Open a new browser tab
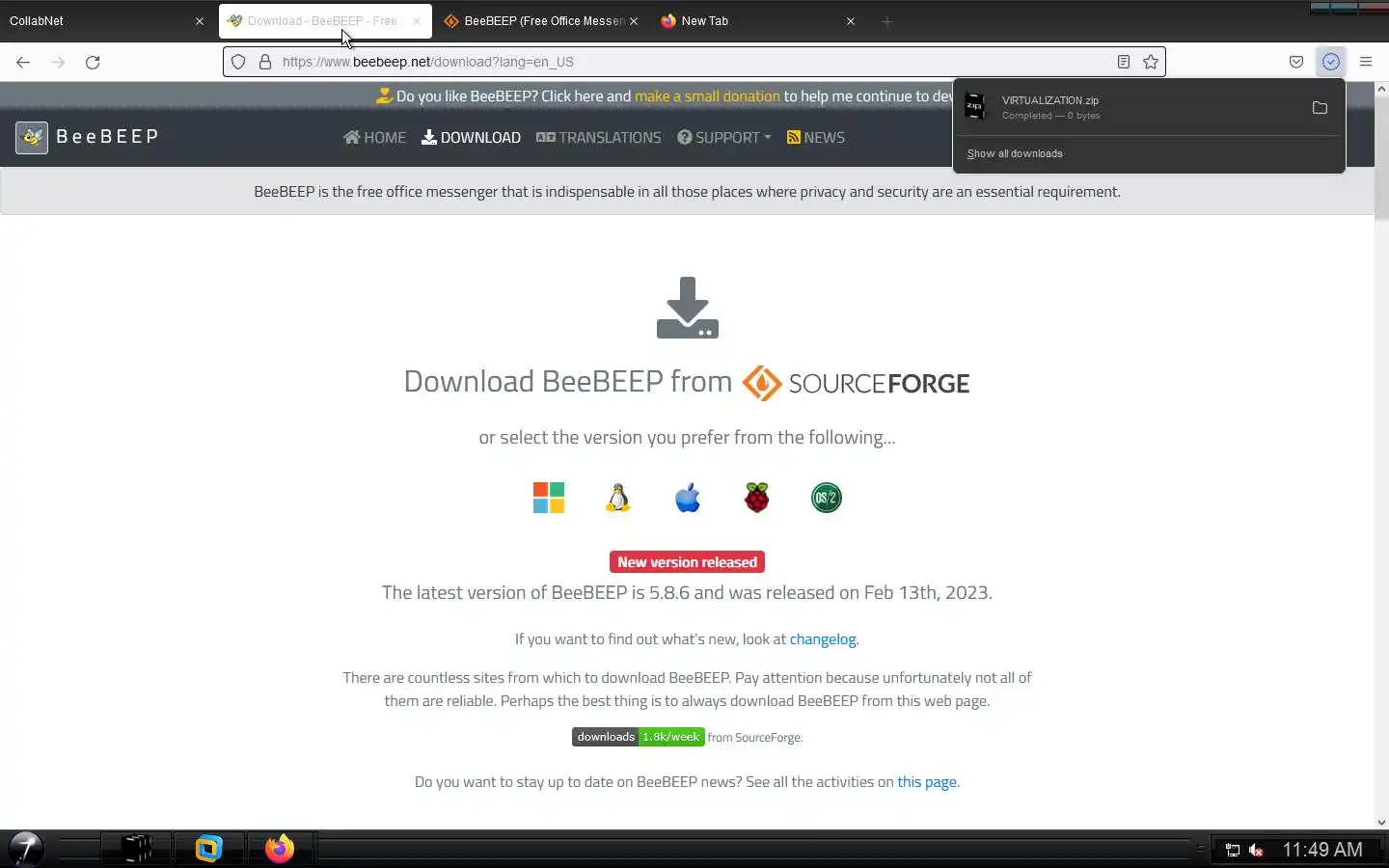This screenshot has width=1389, height=868. click(x=886, y=21)
